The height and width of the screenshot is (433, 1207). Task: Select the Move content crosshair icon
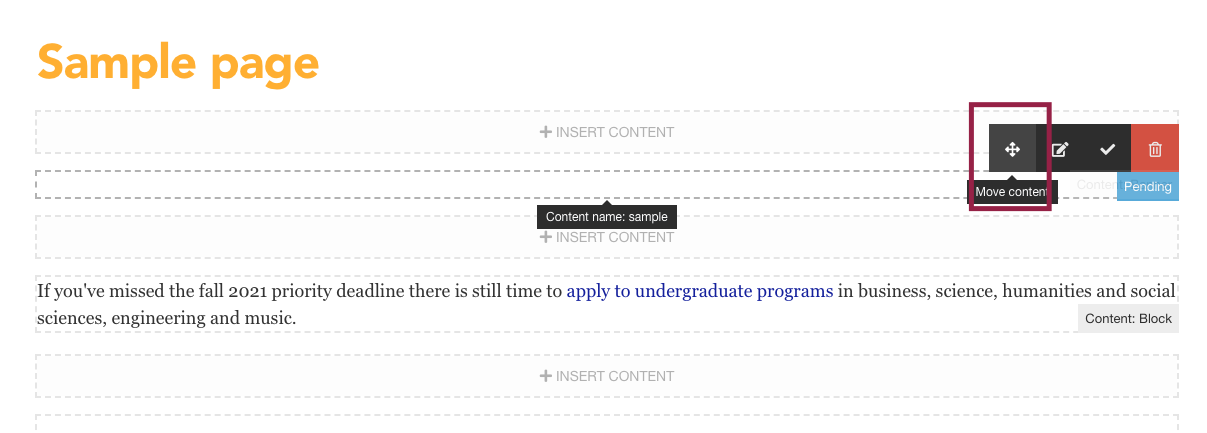tap(1012, 149)
